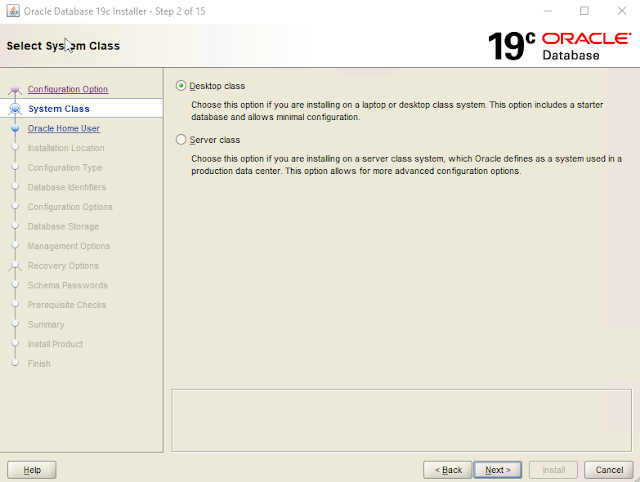This screenshot has height=482, width=640.
Task: Click the Install Product step text
Action: pos(55,344)
